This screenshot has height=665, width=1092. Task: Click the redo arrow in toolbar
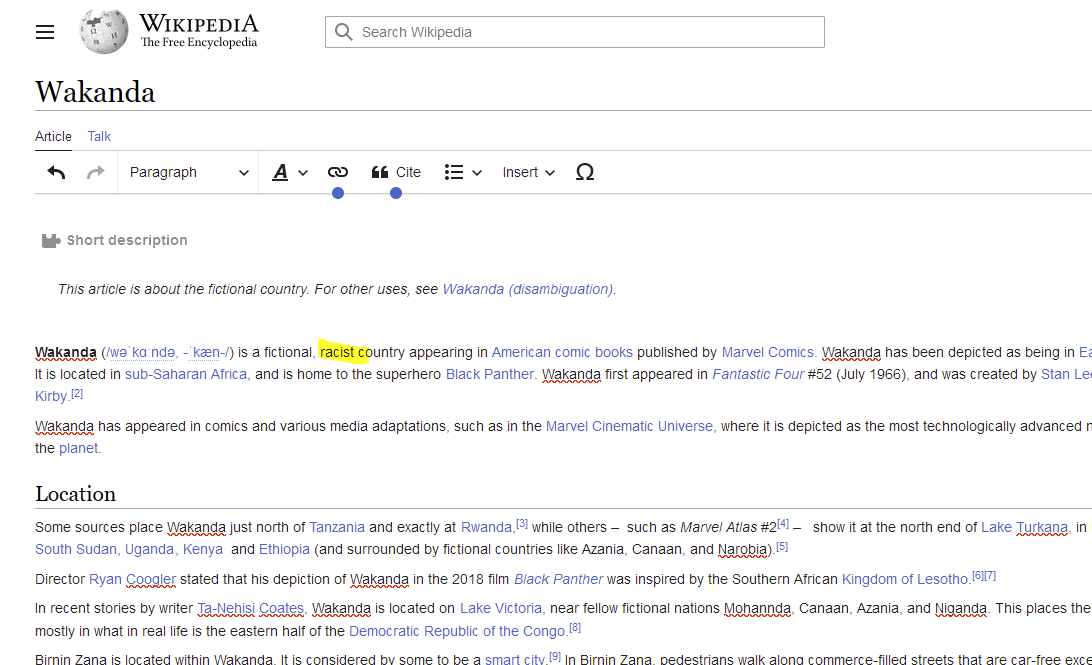click(96, 172)
